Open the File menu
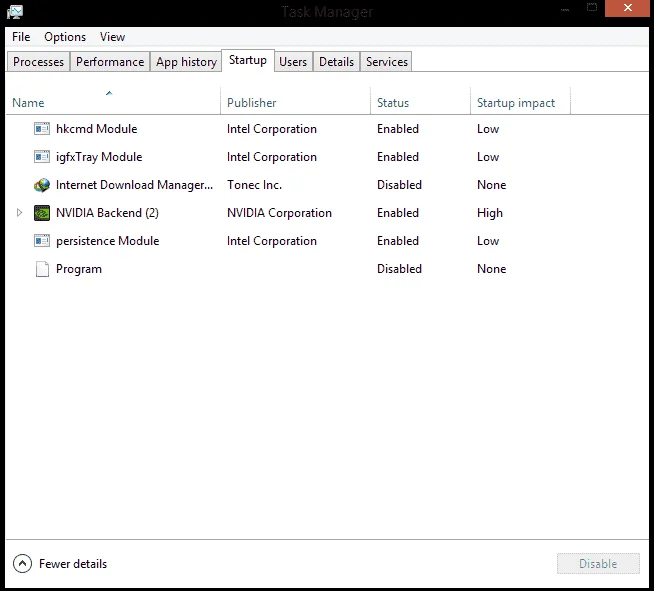This screenshot has height=591, width=654. click(x=21, y=37)
